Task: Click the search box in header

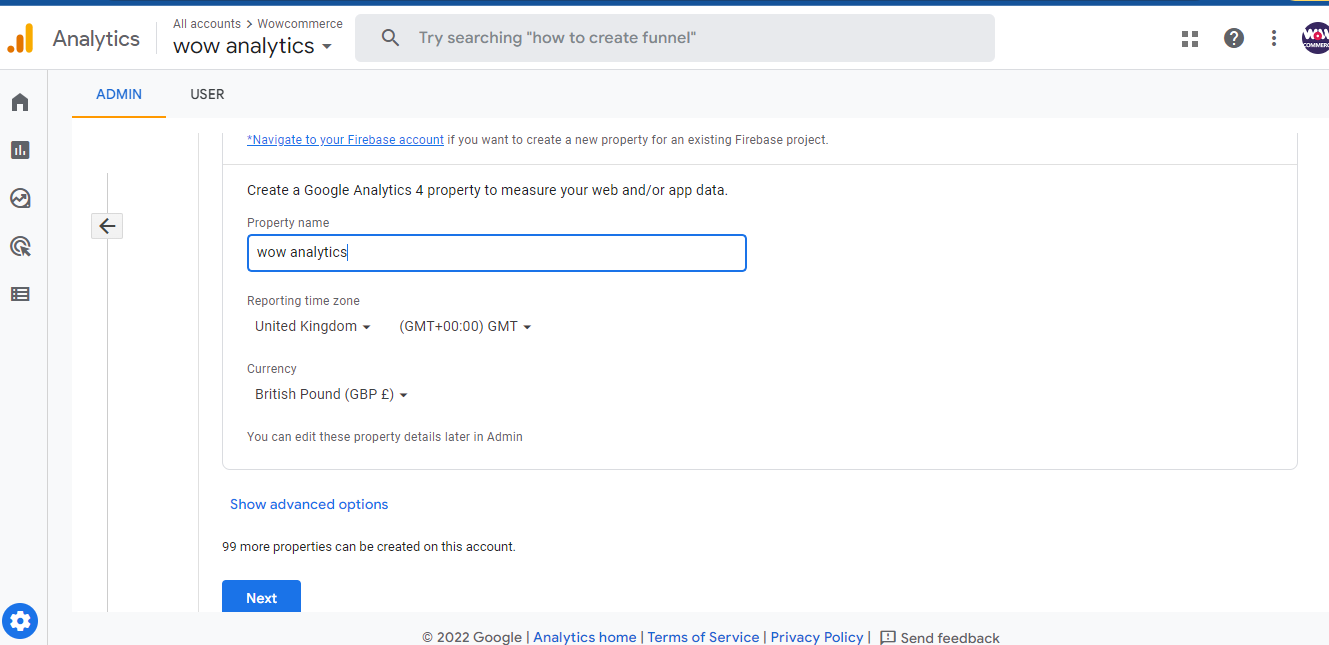Action: pyautogui.click(x=675, y=38)
